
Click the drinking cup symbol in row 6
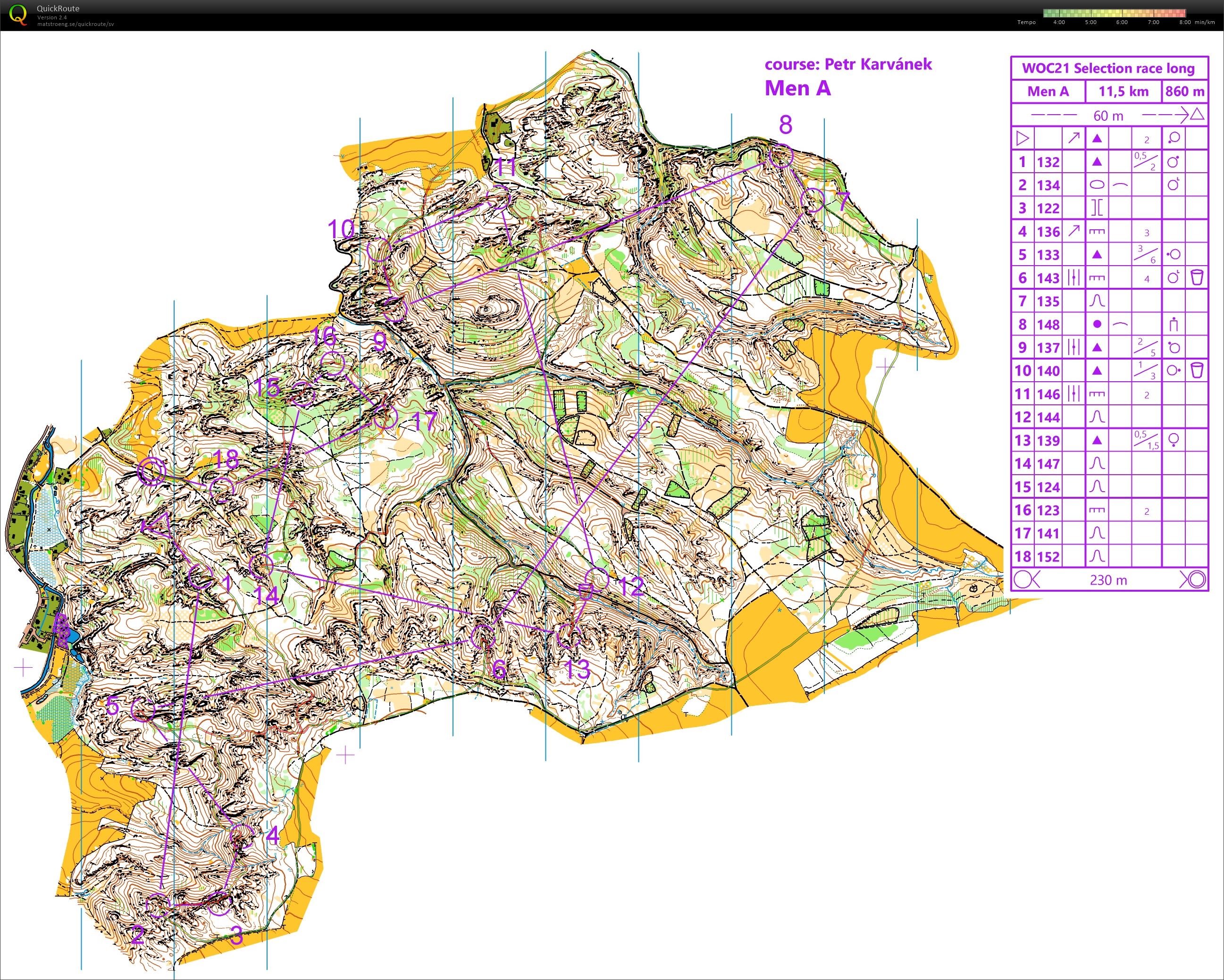click(x=1197, y=277)
